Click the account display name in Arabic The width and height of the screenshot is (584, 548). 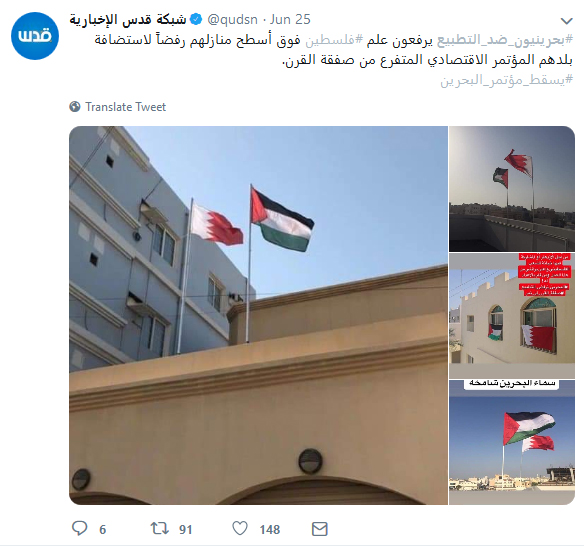[128, 19]
